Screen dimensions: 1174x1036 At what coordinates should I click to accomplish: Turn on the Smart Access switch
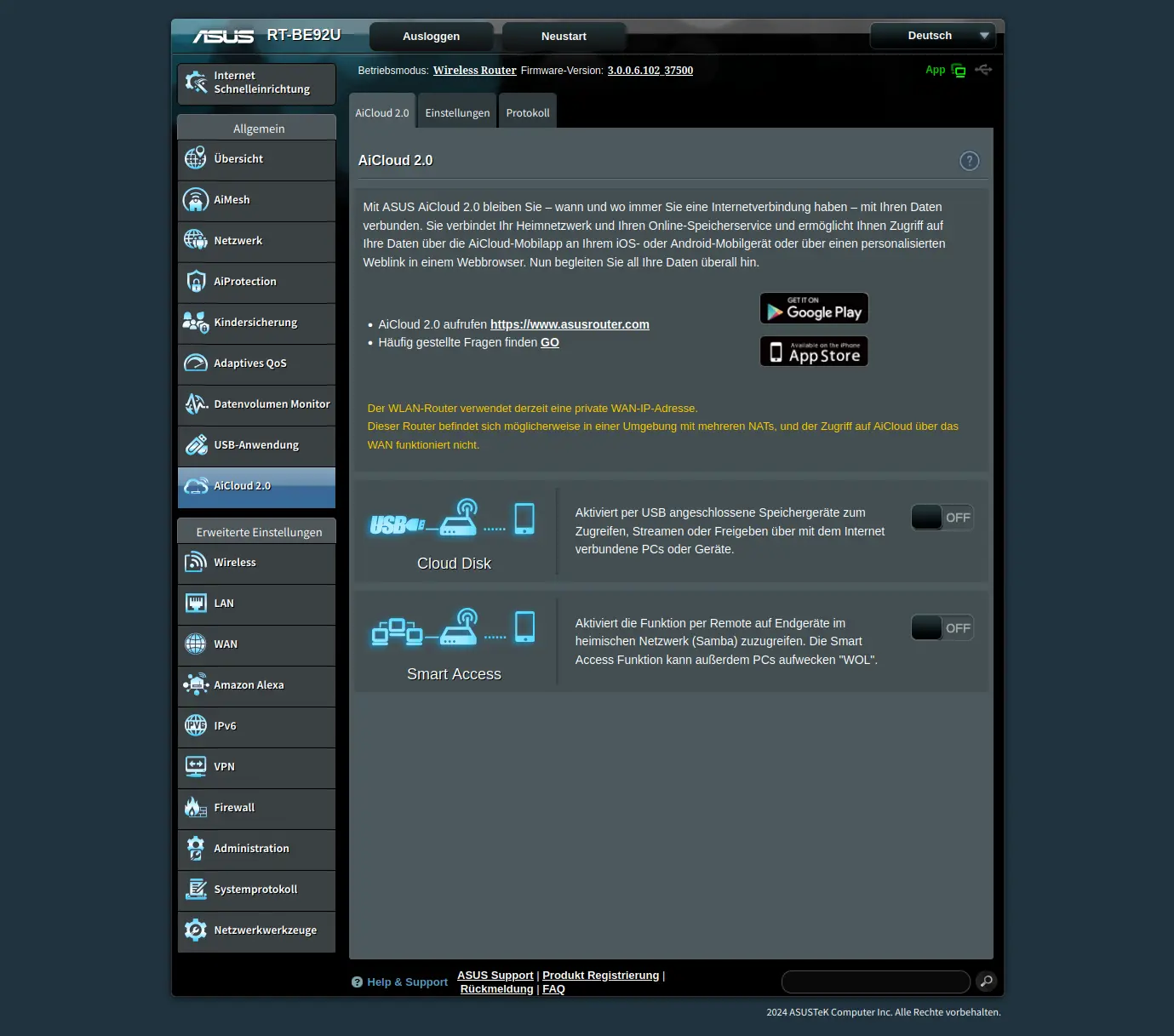click(x=942, y=628)
